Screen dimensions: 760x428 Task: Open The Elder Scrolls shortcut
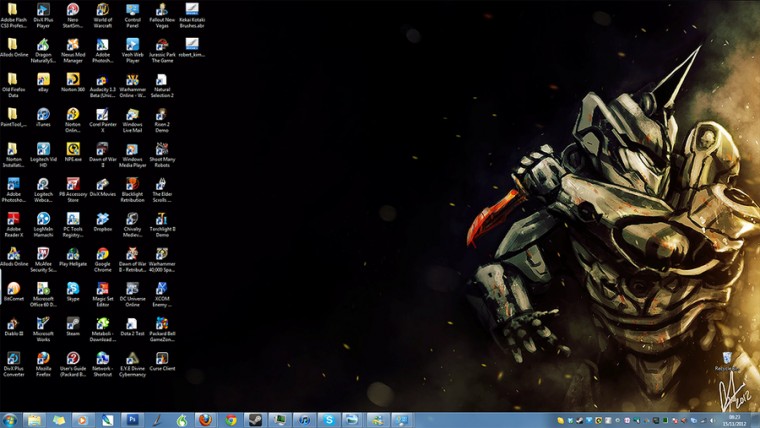pyautogui.click(x=162, y=190)
